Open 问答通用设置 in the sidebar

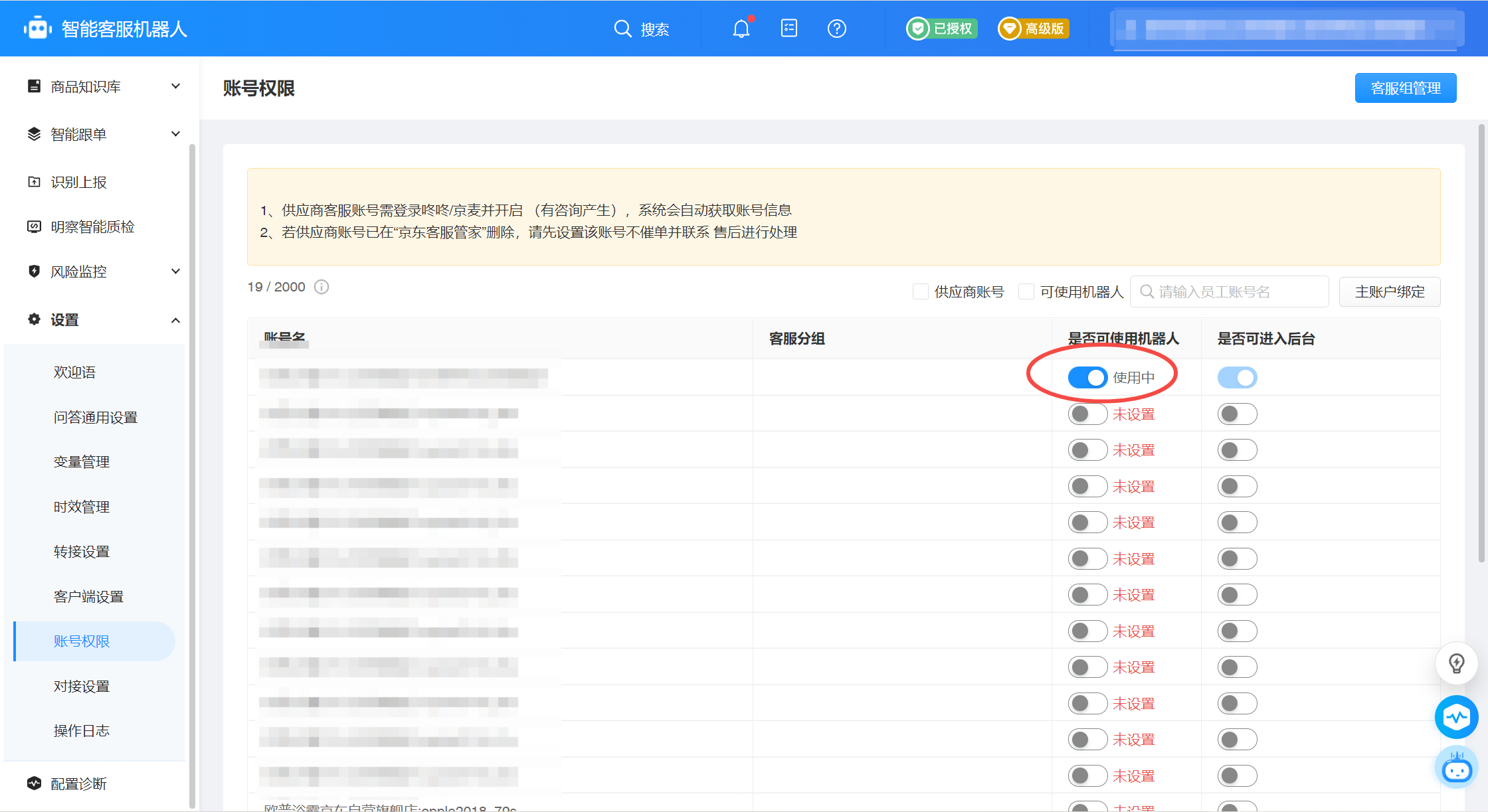point(95,417)
